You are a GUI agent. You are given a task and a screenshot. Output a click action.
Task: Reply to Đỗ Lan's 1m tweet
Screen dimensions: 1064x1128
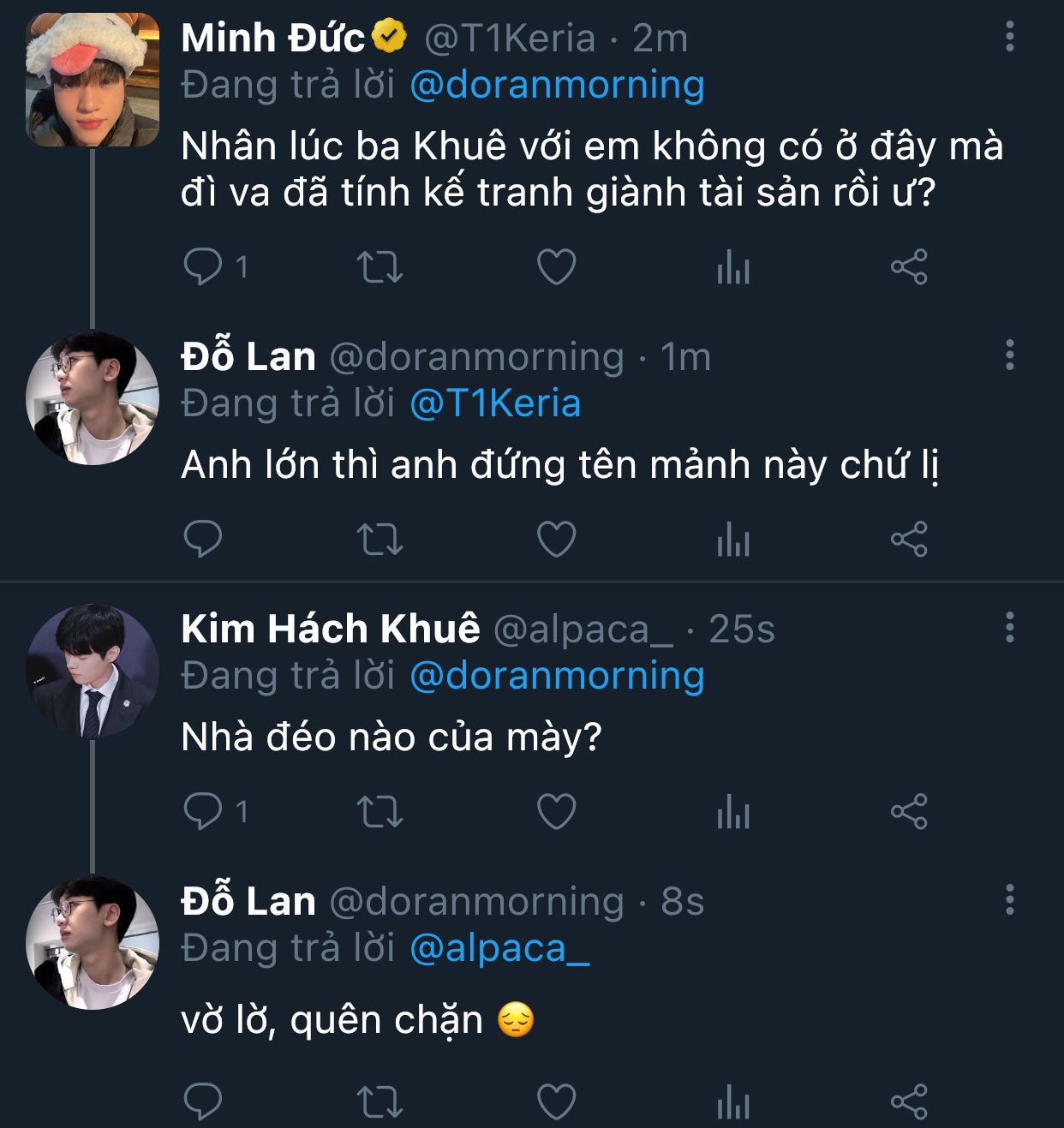click(204, 539)
